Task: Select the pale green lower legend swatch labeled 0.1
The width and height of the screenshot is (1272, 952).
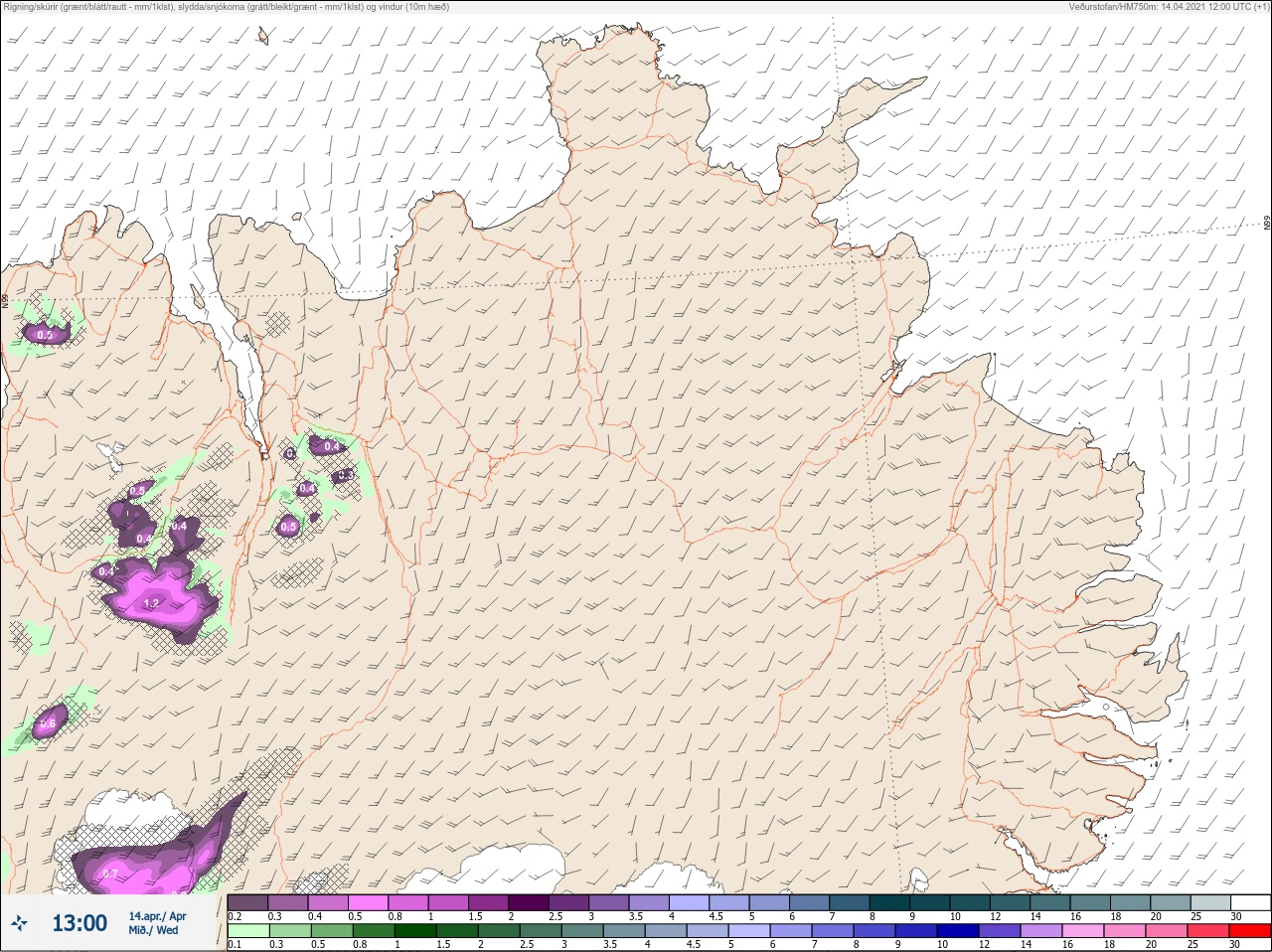Action: coord(247,931)
